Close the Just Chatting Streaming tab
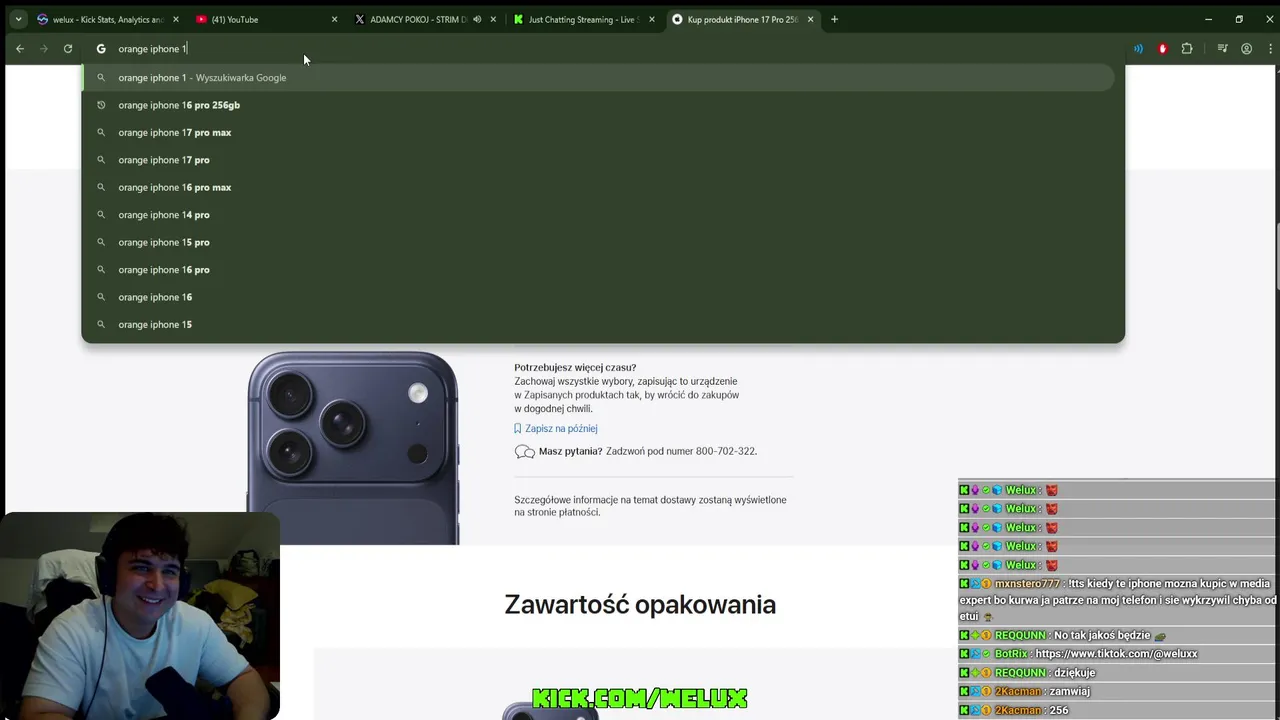The height and width of the screenshot is (720, 1280). click(x=652, y=19)
